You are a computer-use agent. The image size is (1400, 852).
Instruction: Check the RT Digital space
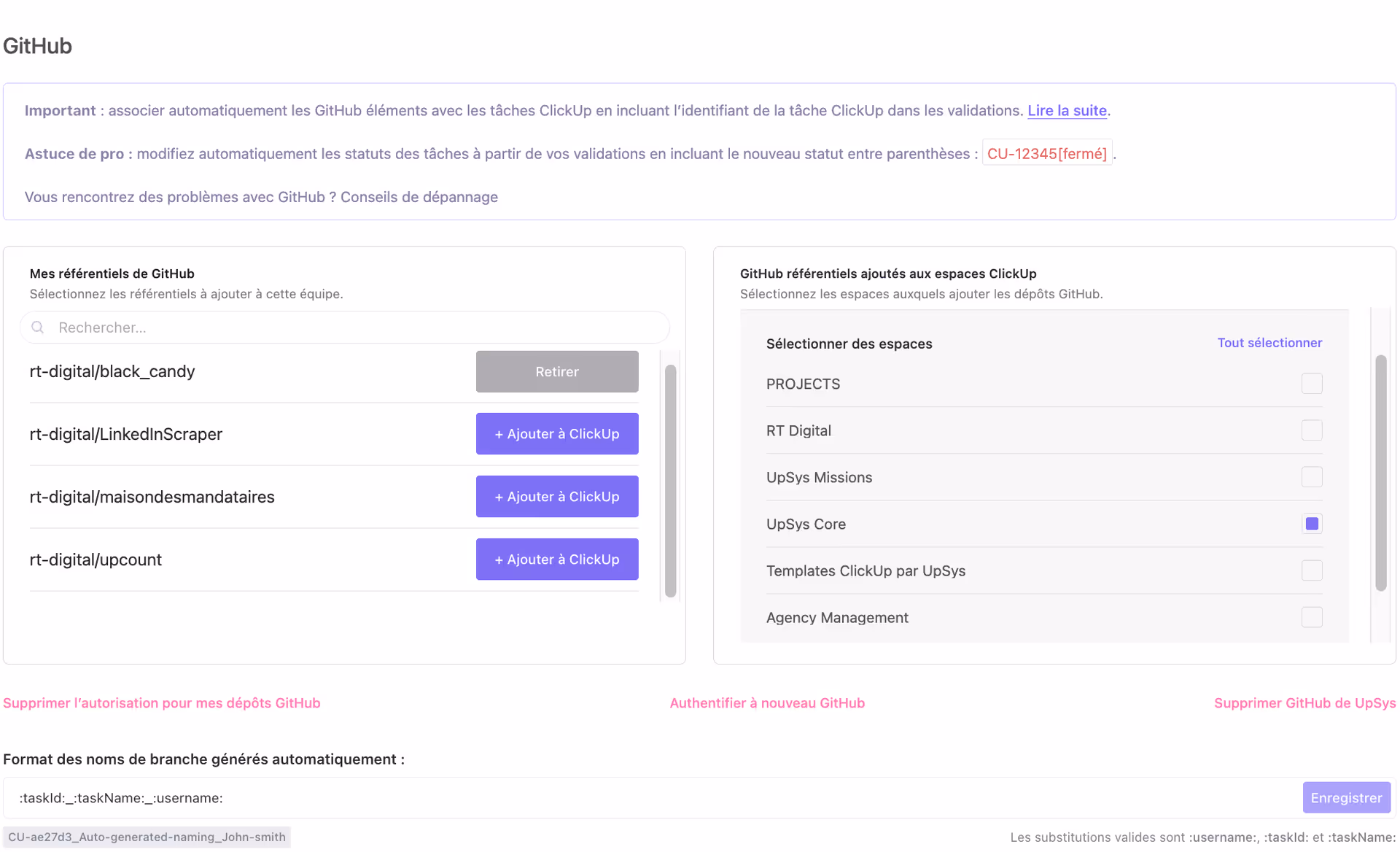1312,430
